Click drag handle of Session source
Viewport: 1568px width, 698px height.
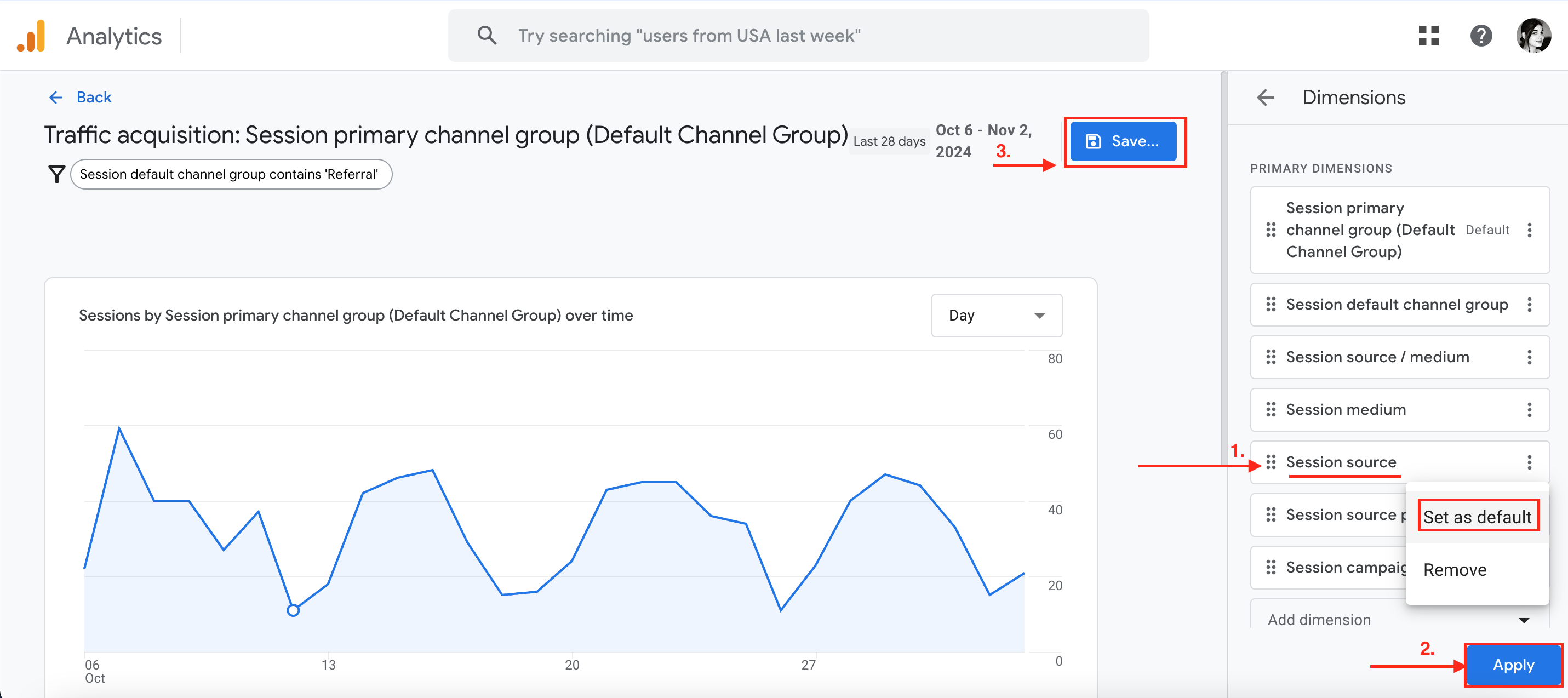point(1271,462)
